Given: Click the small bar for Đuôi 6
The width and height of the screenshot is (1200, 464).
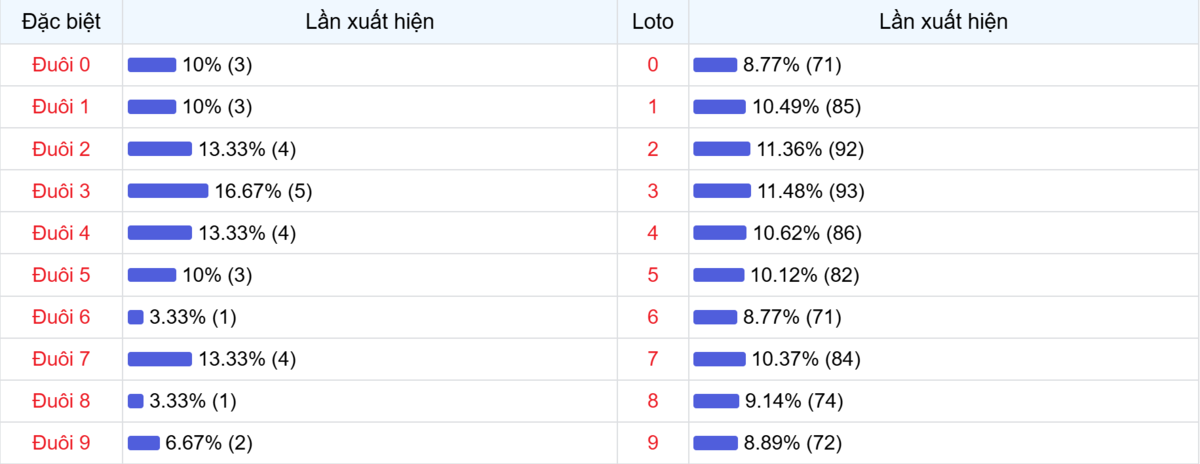Looking at the screenshot, I should pos(136,317).
